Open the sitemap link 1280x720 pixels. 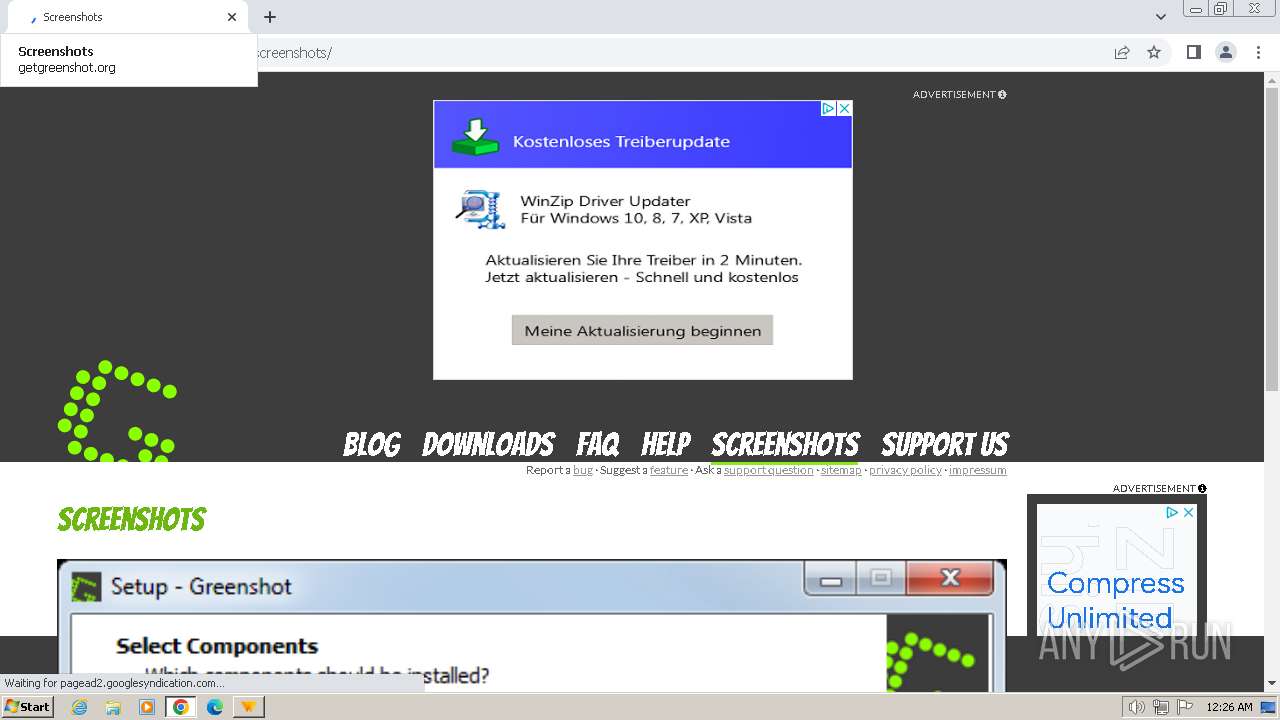pyautogui.click(x=841, y=470)
